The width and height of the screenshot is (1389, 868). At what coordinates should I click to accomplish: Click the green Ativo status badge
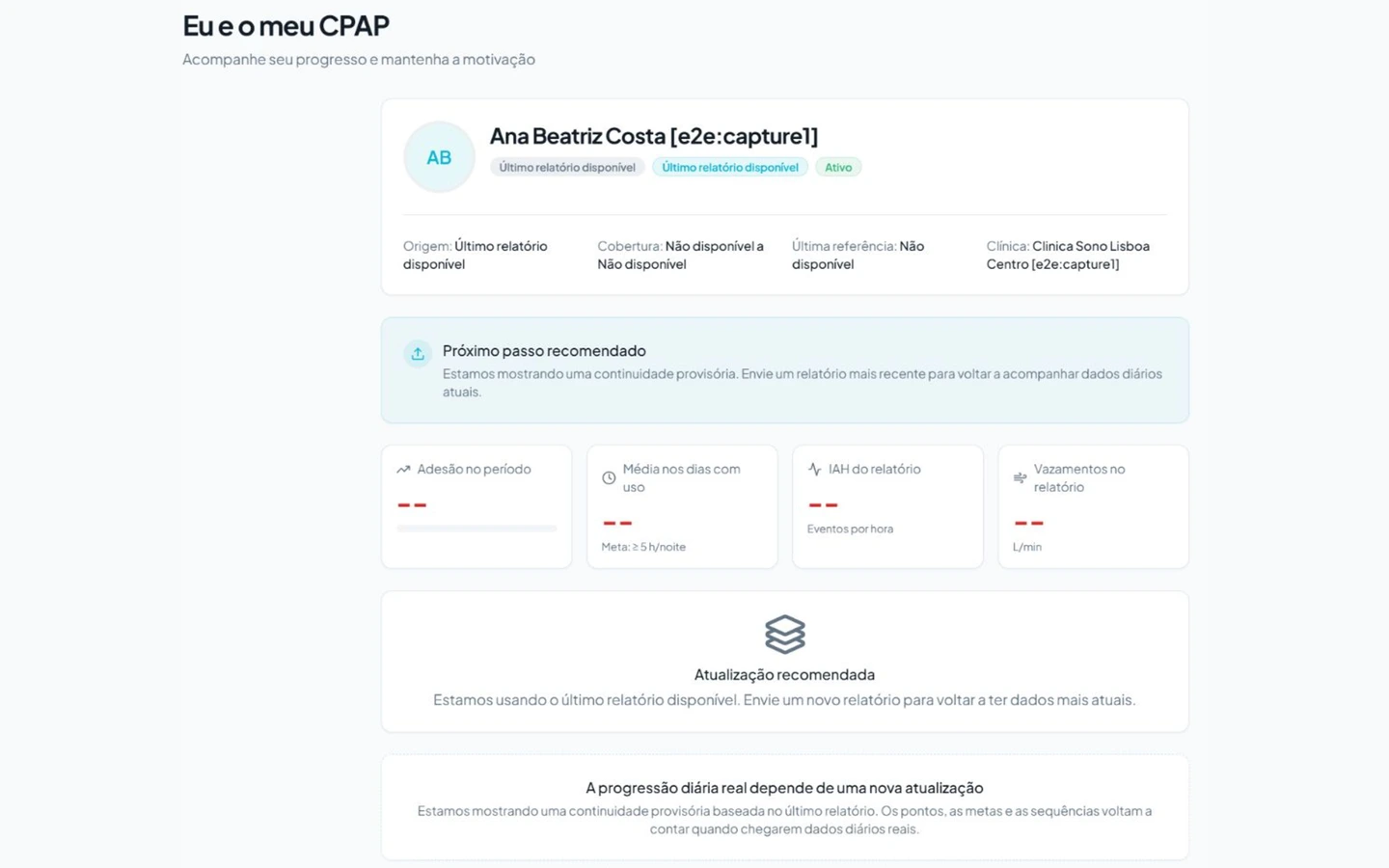[x=838, y=168]
